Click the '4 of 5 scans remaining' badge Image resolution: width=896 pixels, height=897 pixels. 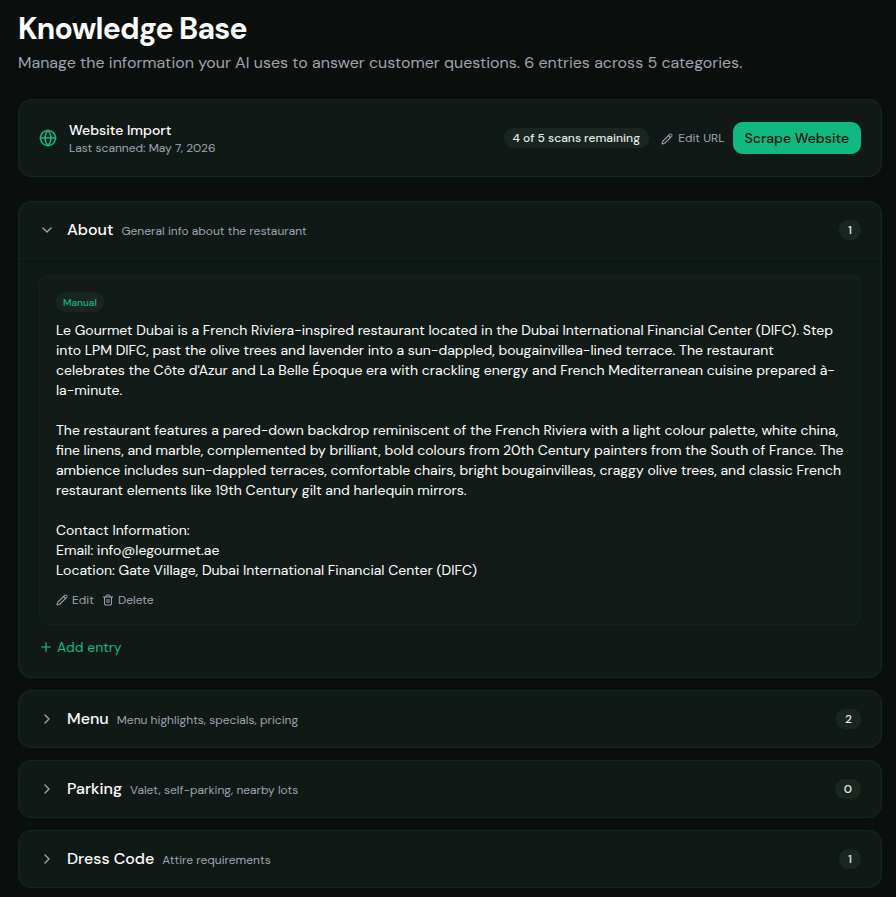pyautogui.click(x=576, y=138)
